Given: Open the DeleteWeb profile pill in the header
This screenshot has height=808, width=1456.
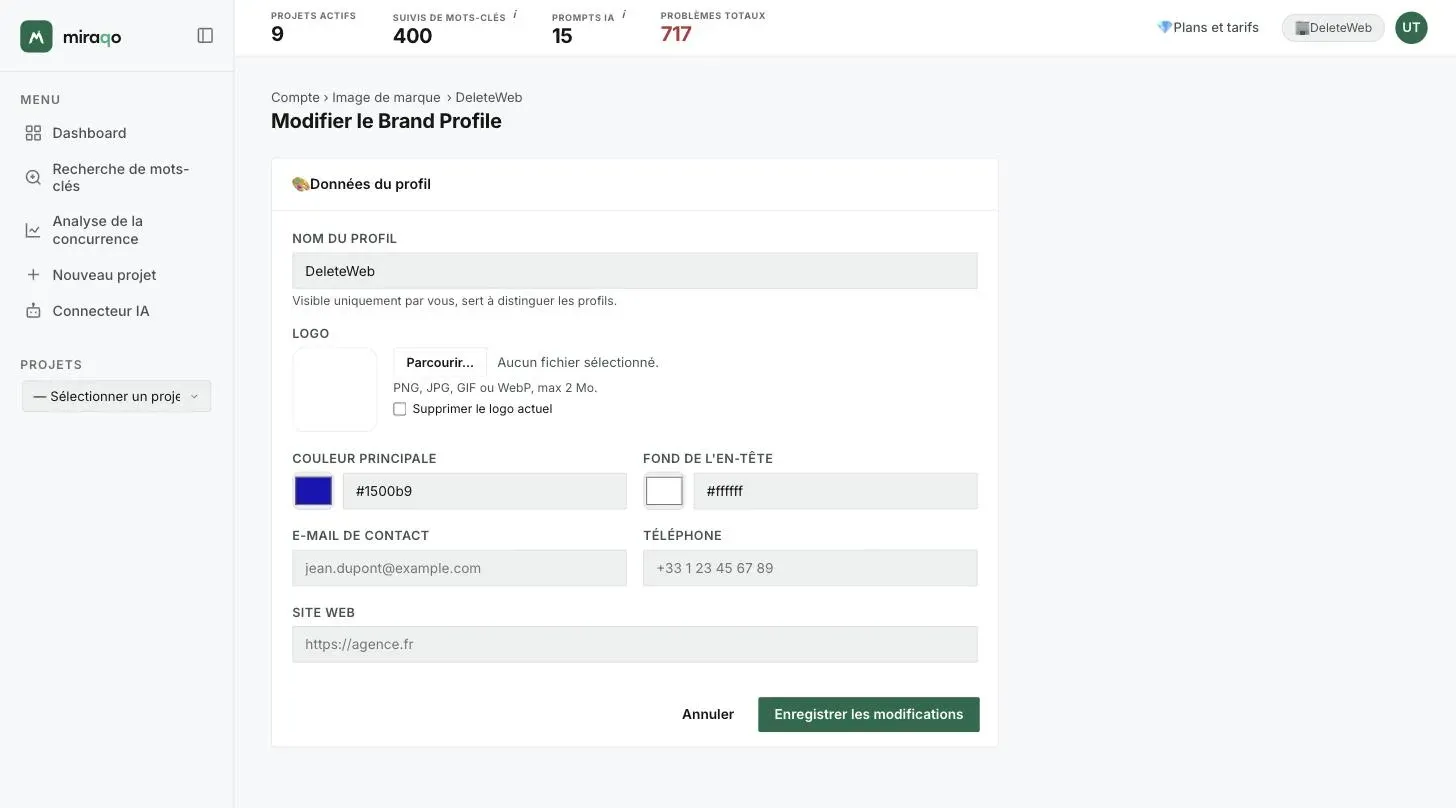Looking at the screenshot, I should click(x=1333, y=28).
